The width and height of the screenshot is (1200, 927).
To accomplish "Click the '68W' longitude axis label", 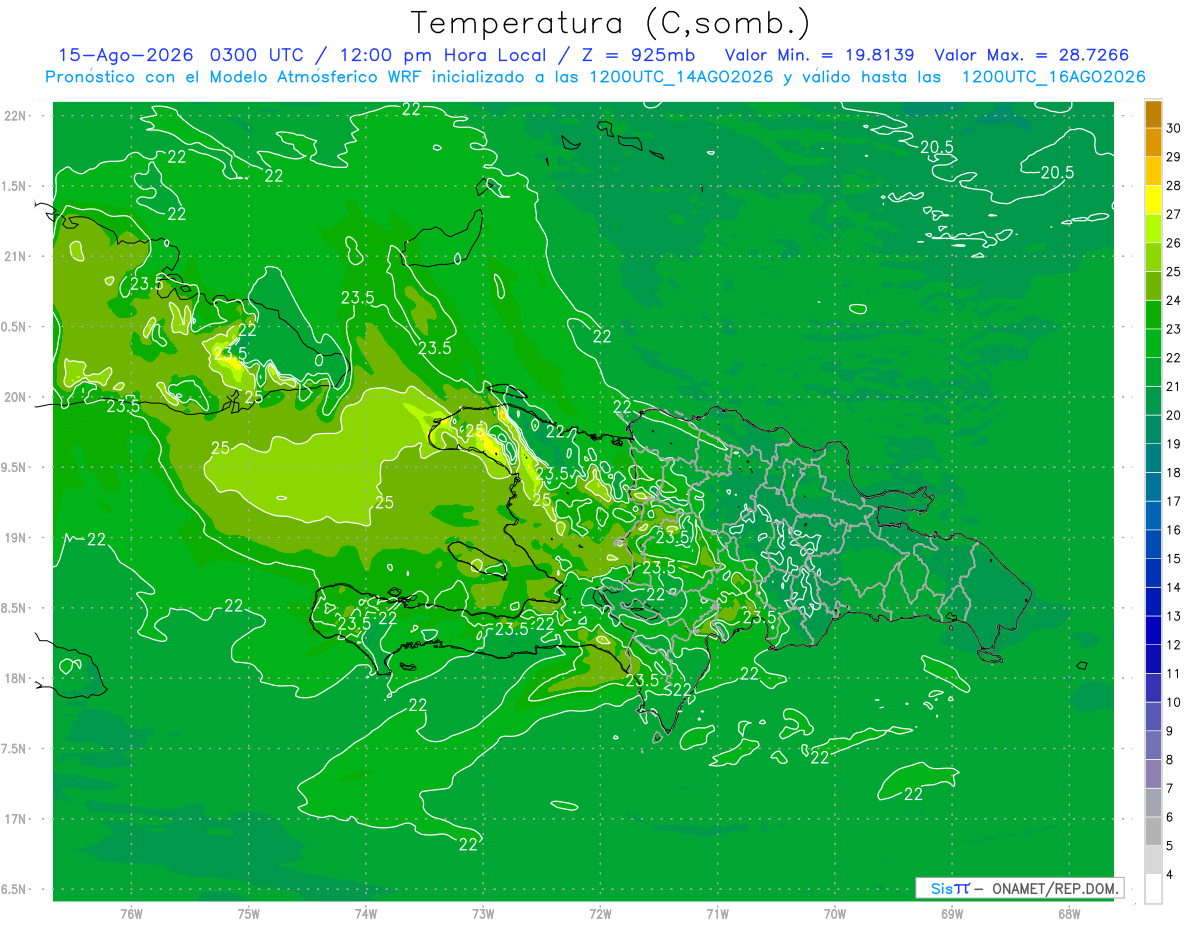I will click(x=1068, y=913).
